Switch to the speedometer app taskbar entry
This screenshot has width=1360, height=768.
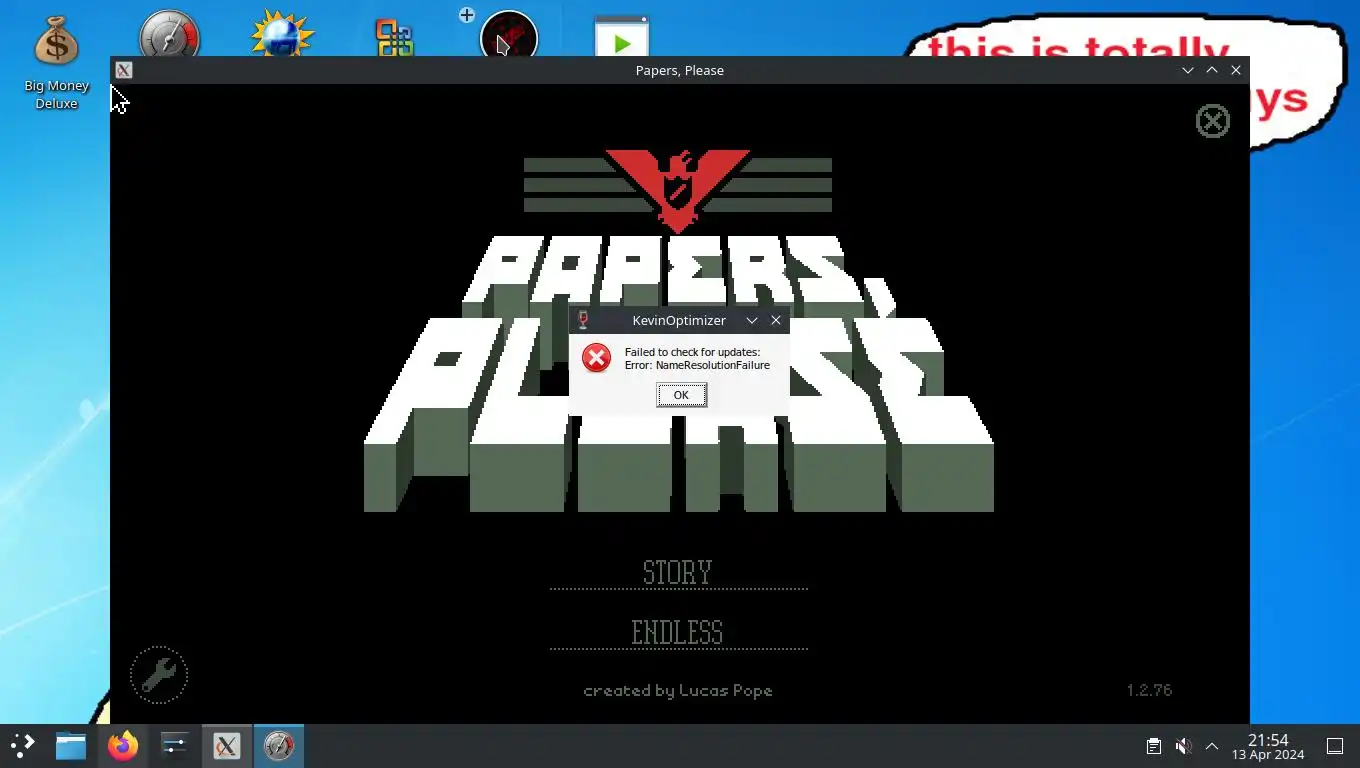click(279, 746)
